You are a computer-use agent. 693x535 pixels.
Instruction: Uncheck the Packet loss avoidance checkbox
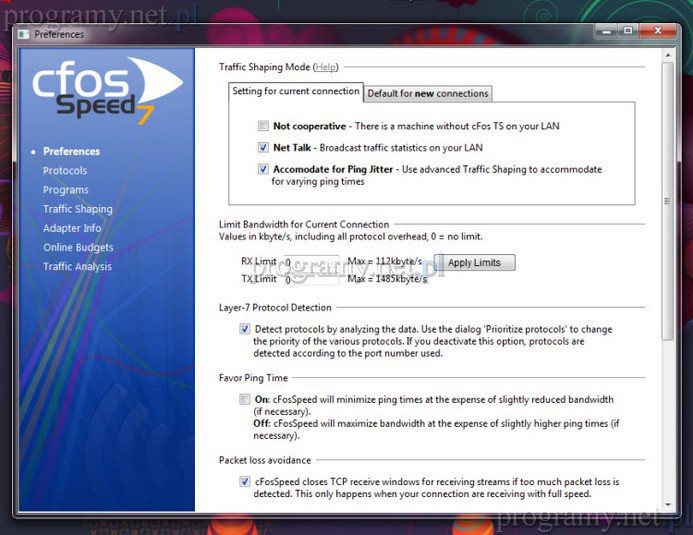pos(245,481)
